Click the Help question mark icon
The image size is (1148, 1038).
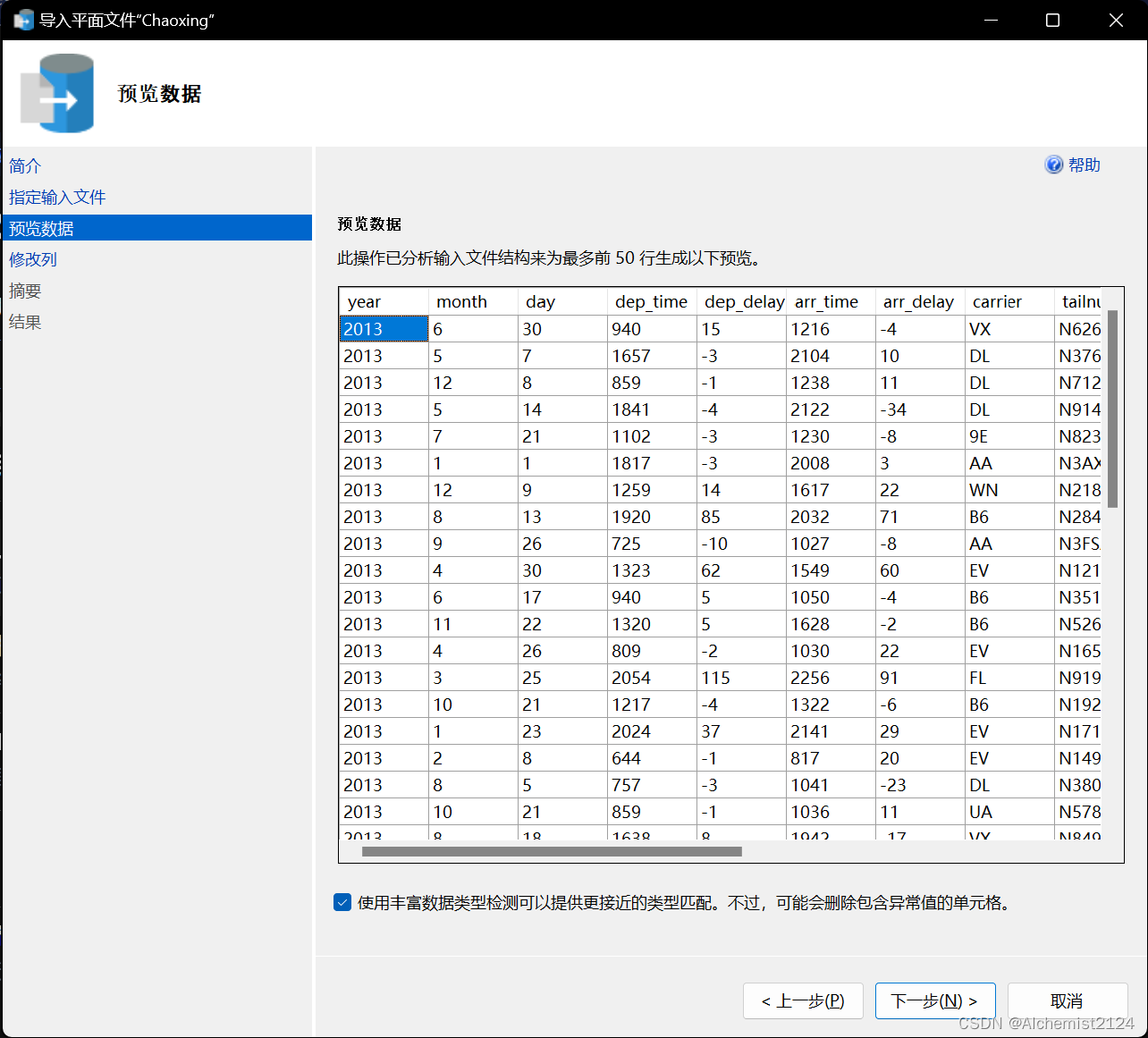click(1054, 165)
